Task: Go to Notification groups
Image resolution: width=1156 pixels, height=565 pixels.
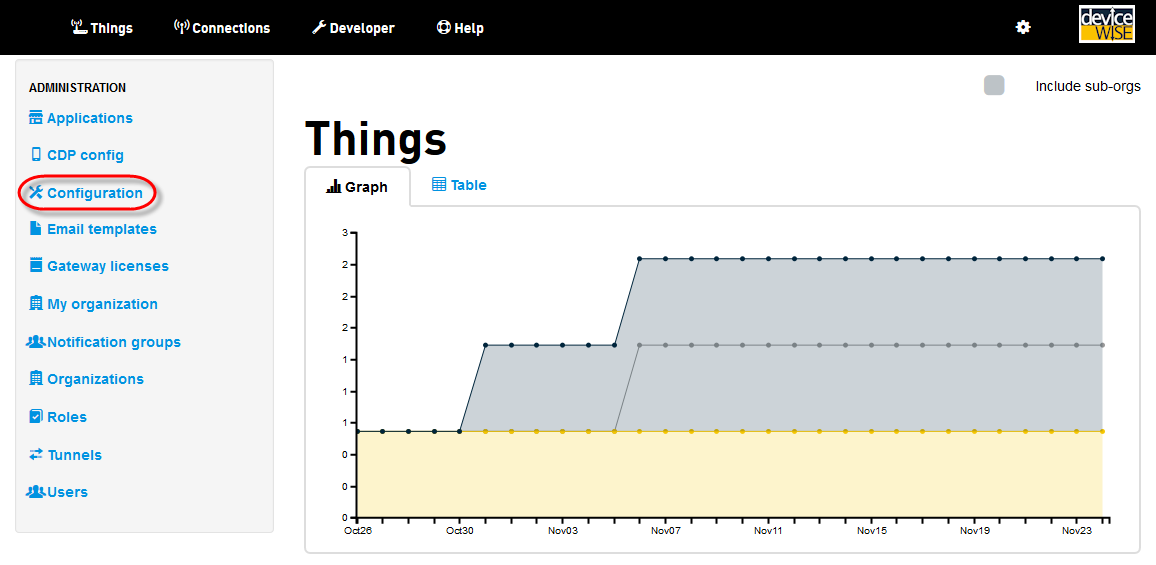Action: (x=113, y=342)
